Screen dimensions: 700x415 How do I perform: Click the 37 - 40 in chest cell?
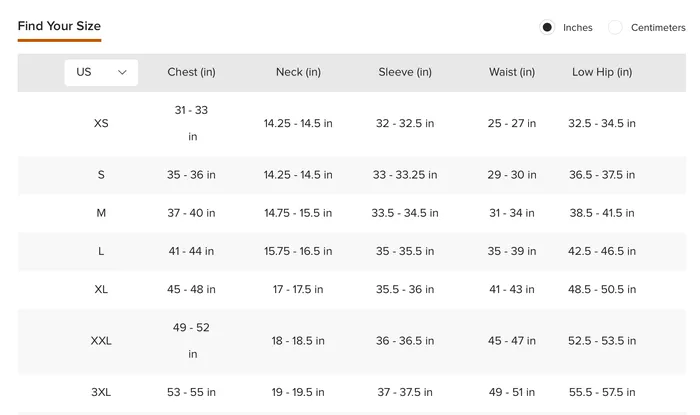point(192,213)
